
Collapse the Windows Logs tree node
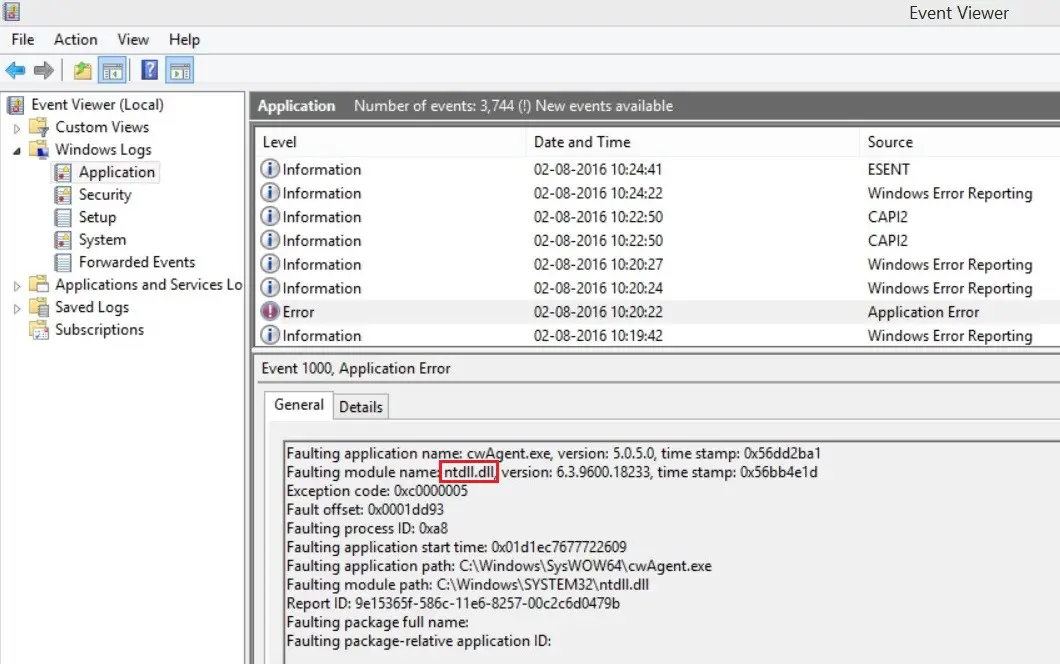click(x=17, y=151)
